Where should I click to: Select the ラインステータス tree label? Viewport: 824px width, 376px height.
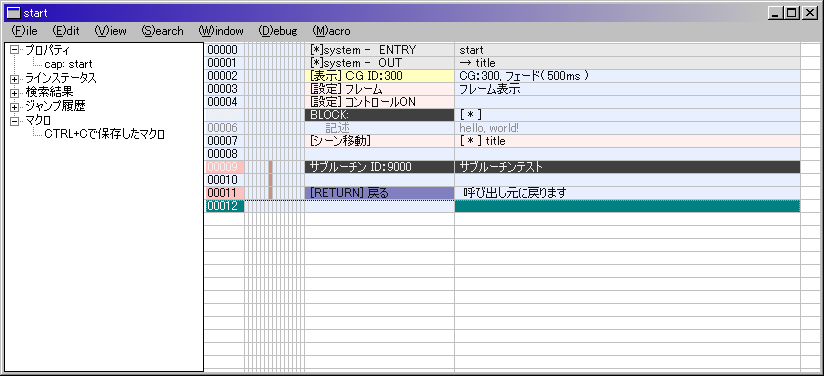pos(61,78)
